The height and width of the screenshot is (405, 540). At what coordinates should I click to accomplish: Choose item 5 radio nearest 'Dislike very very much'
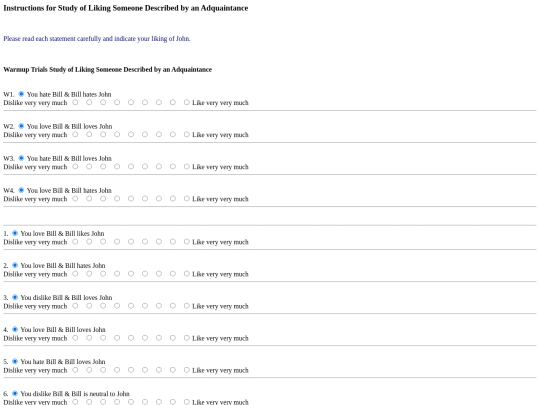(x=75, y=370)
